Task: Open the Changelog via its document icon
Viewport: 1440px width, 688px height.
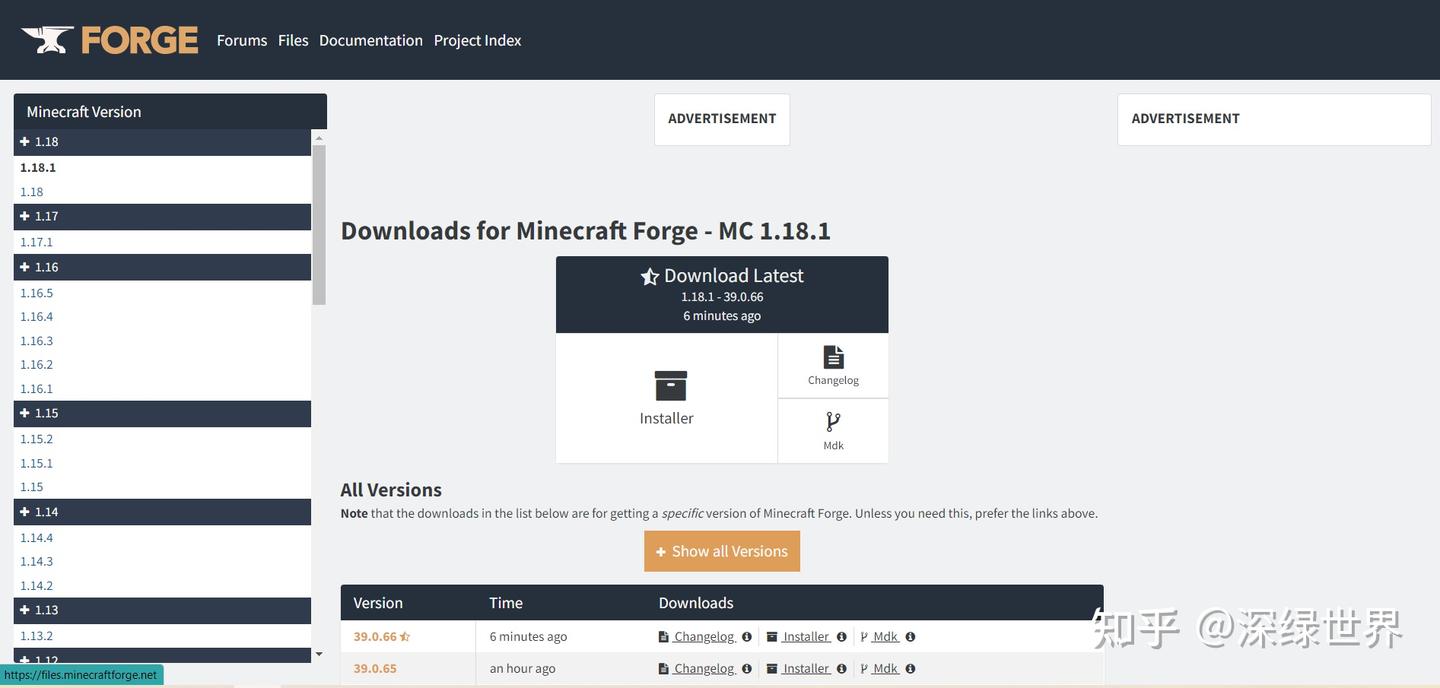Action: click(x=833, y=355)
